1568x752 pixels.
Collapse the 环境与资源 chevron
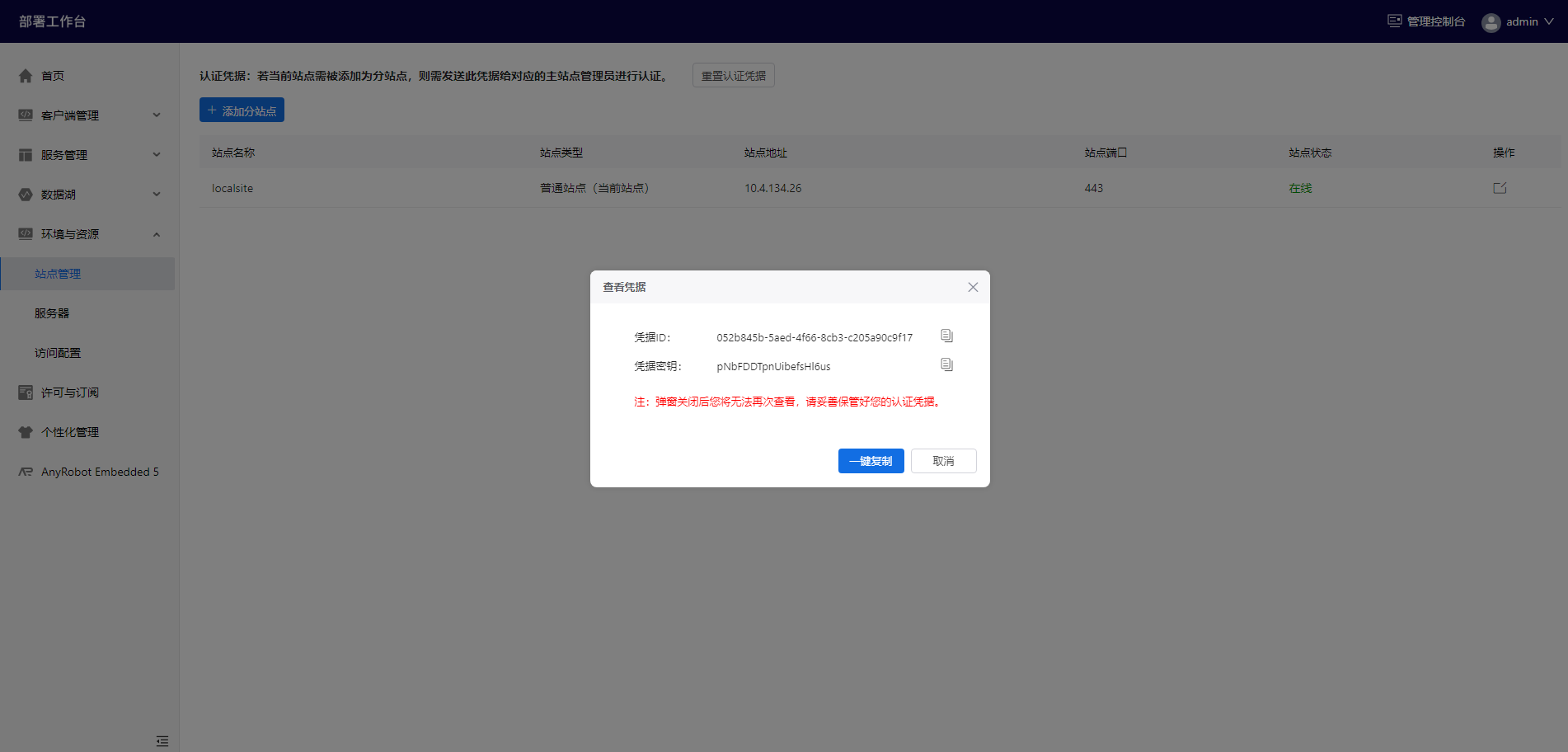[x=157, y=234]
